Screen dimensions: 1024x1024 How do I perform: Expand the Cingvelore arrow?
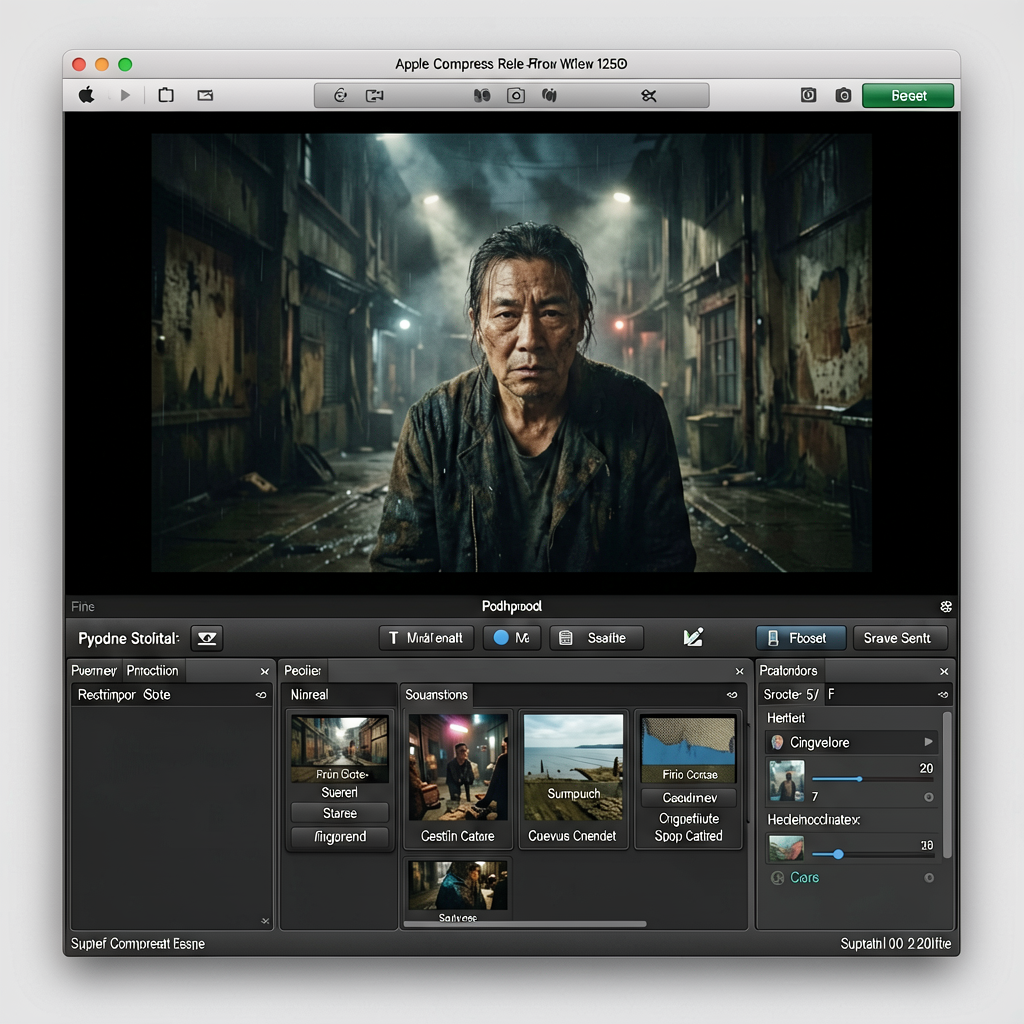pyautogui.click(x=929, y=742)
